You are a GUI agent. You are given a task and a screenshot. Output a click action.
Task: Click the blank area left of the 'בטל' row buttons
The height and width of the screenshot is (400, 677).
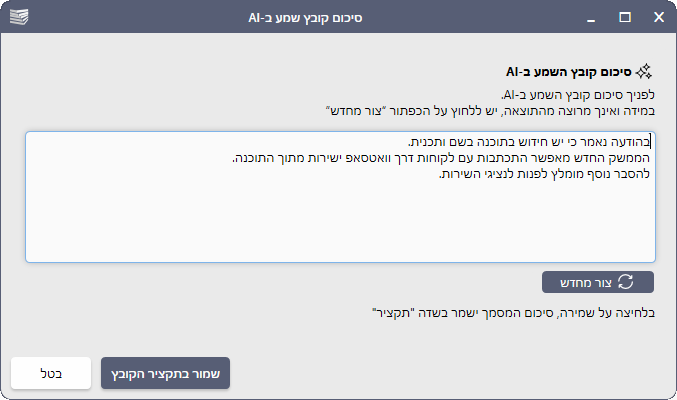(x=400, y=374)
